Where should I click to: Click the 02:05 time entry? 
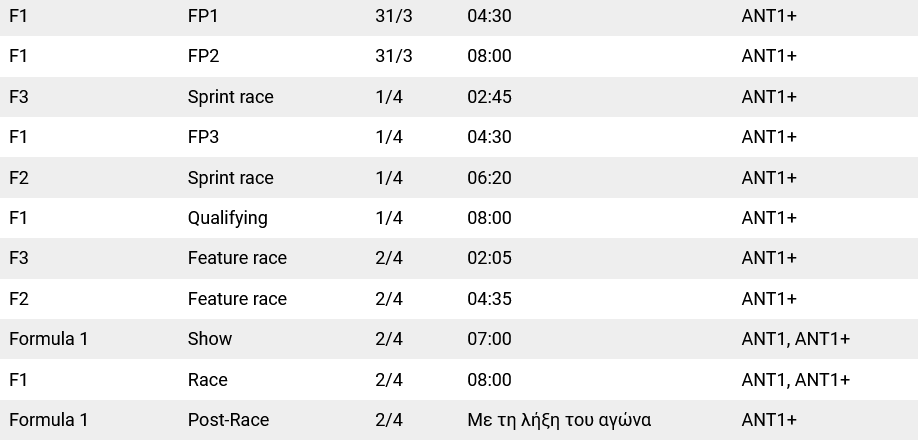[x=489, y=258]
